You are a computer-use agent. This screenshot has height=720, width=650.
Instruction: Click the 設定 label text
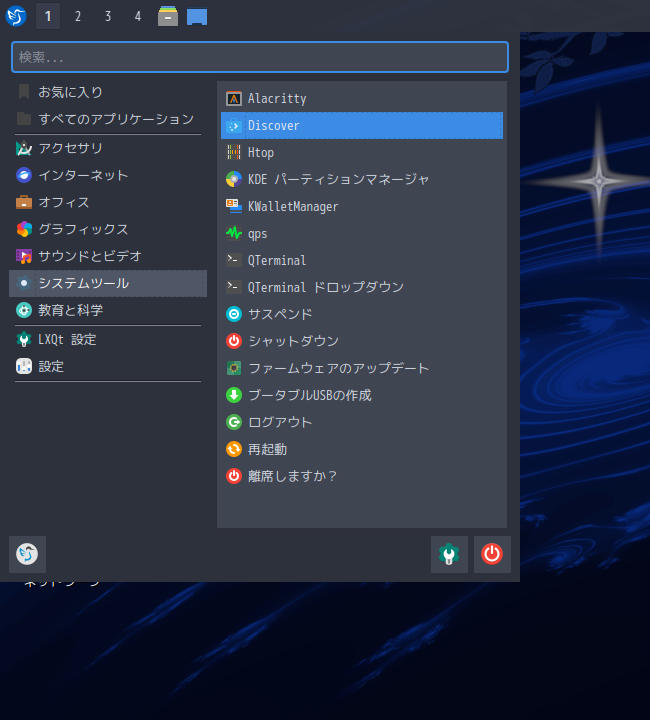click(x=51, y=366)
